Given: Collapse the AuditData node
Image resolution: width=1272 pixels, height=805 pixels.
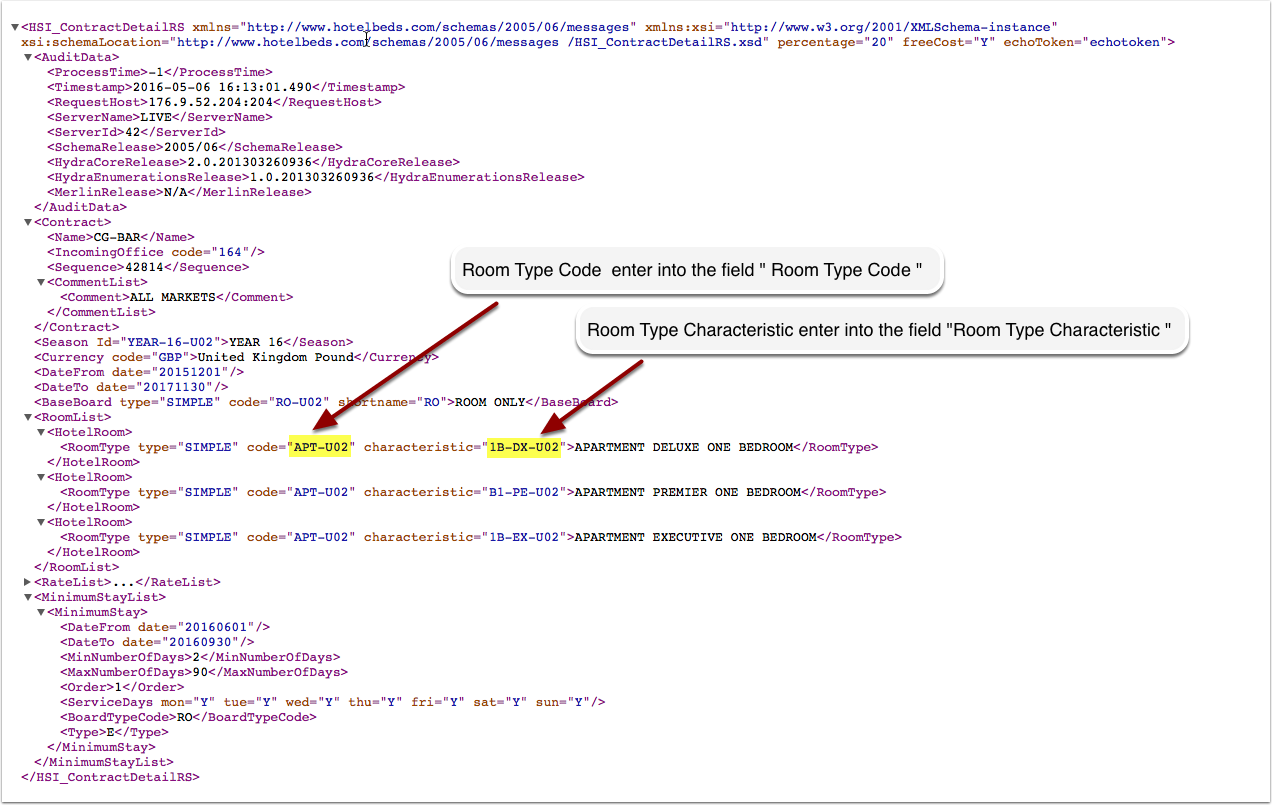Looking at the screenshot, I should (x=28, y=57).
